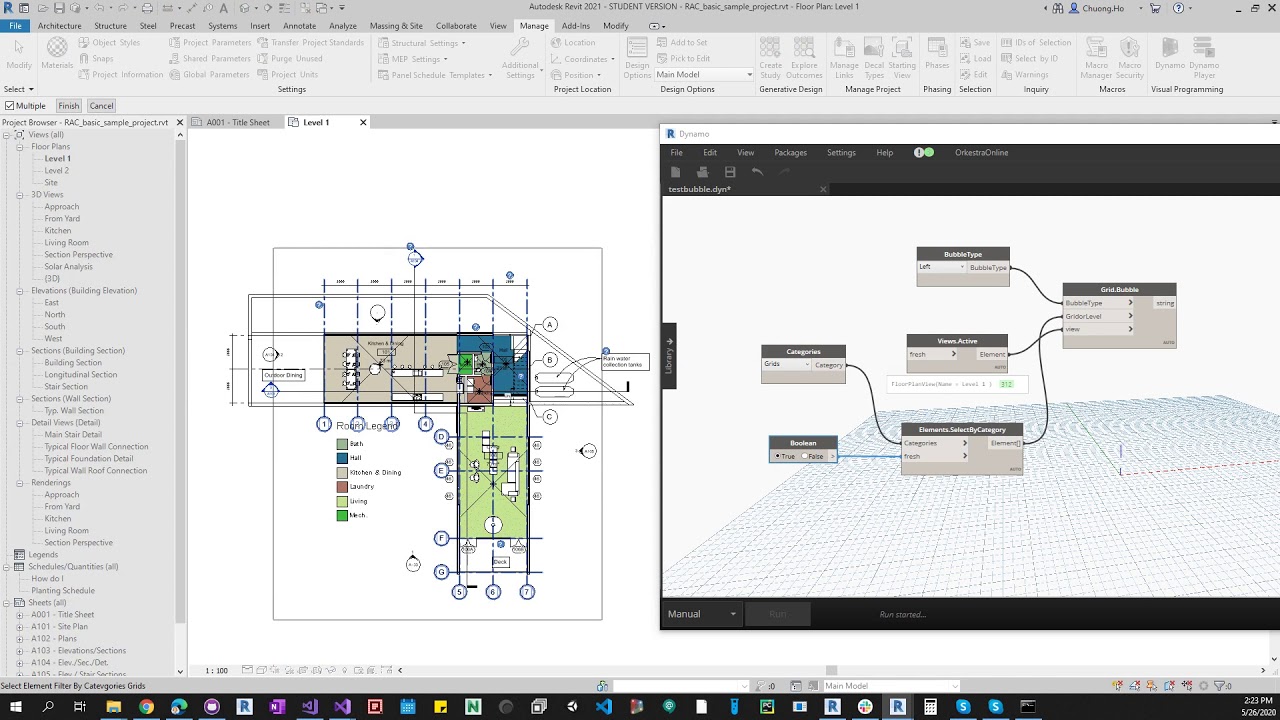Open Select panel dropdown under Modify

point(19,89)
